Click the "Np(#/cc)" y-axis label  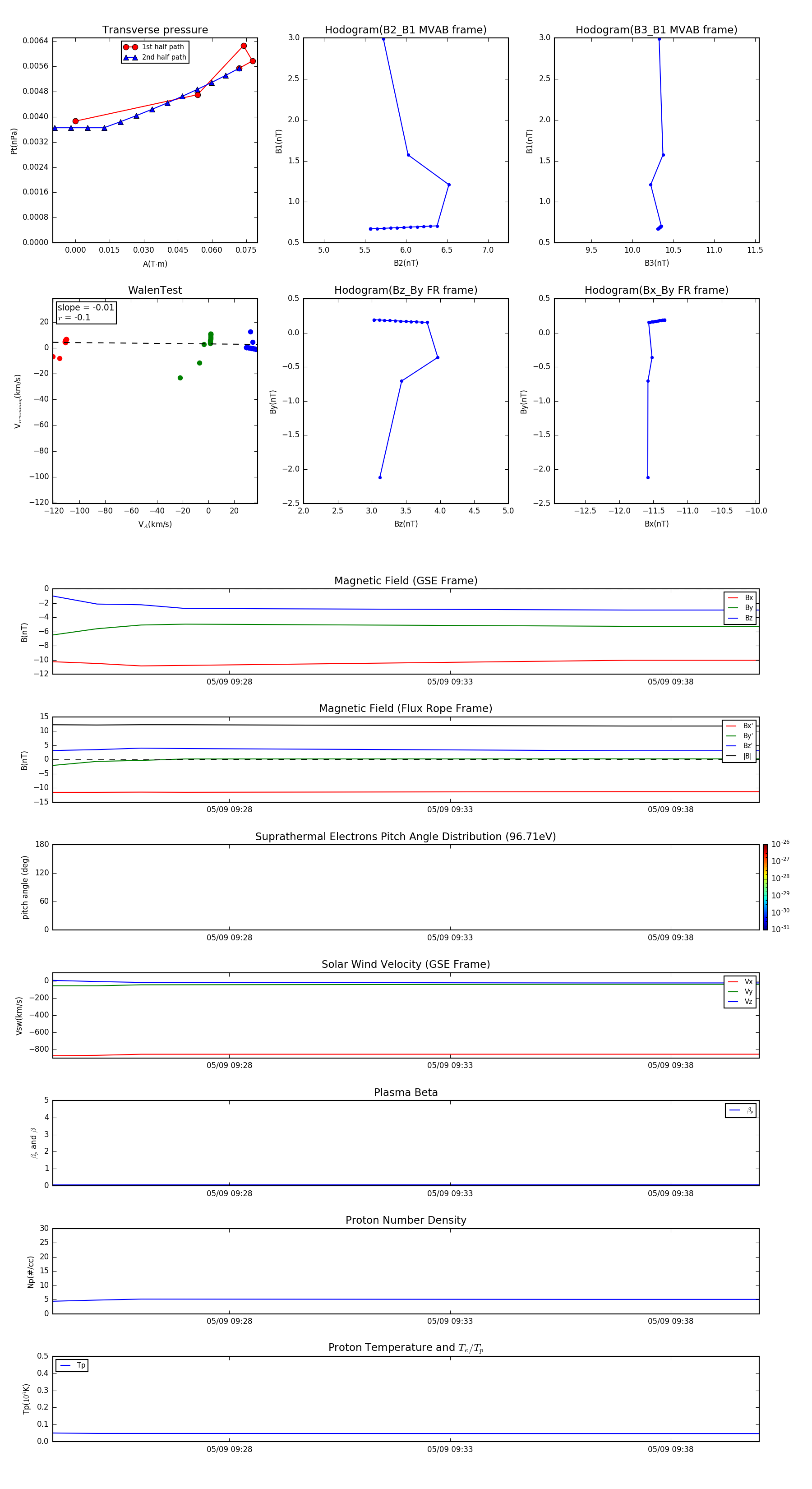pyautogui.click(x=31, y=1272)
